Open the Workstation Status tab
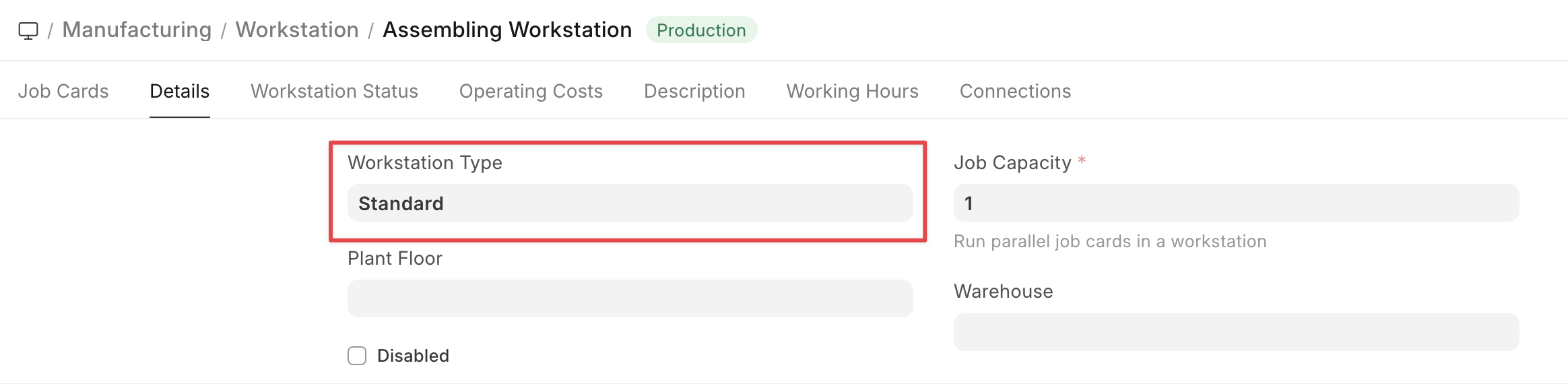The width and height of the screenshot is (1568, 384). coord(334,91)
